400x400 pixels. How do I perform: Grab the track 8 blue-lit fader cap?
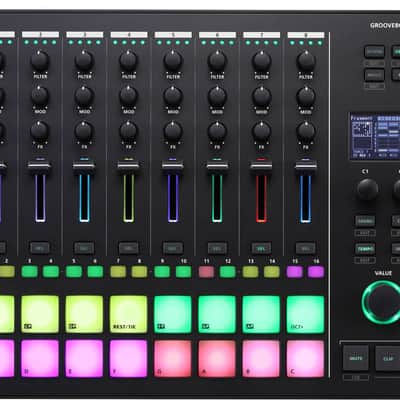coord(306,166)
